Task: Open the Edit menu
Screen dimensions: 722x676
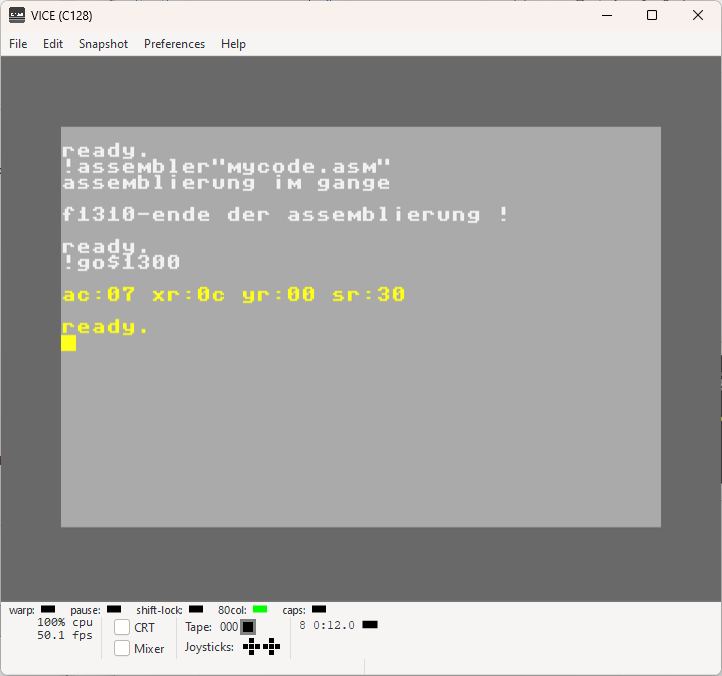Action: pos(53,44)
